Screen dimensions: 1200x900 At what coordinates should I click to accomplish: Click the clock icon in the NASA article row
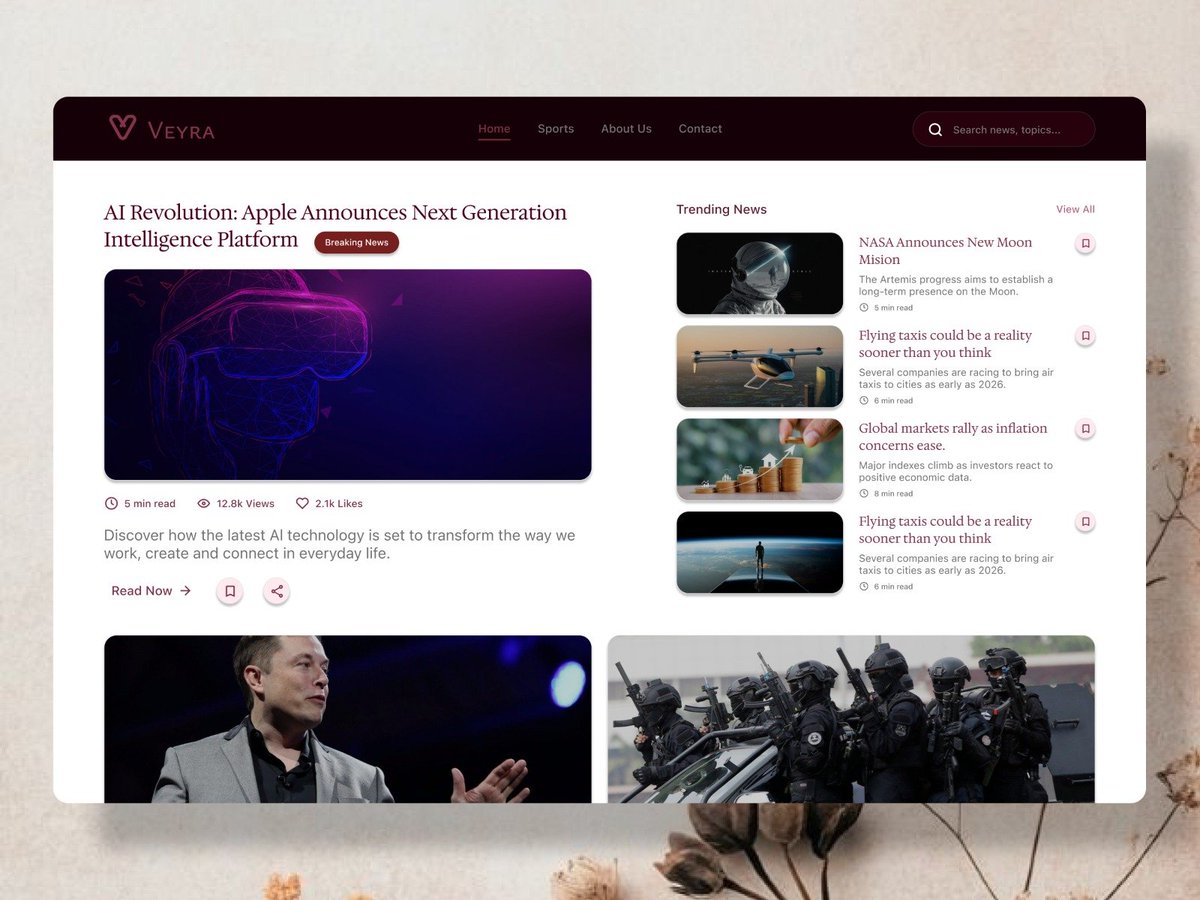click(x=864, y=308)
